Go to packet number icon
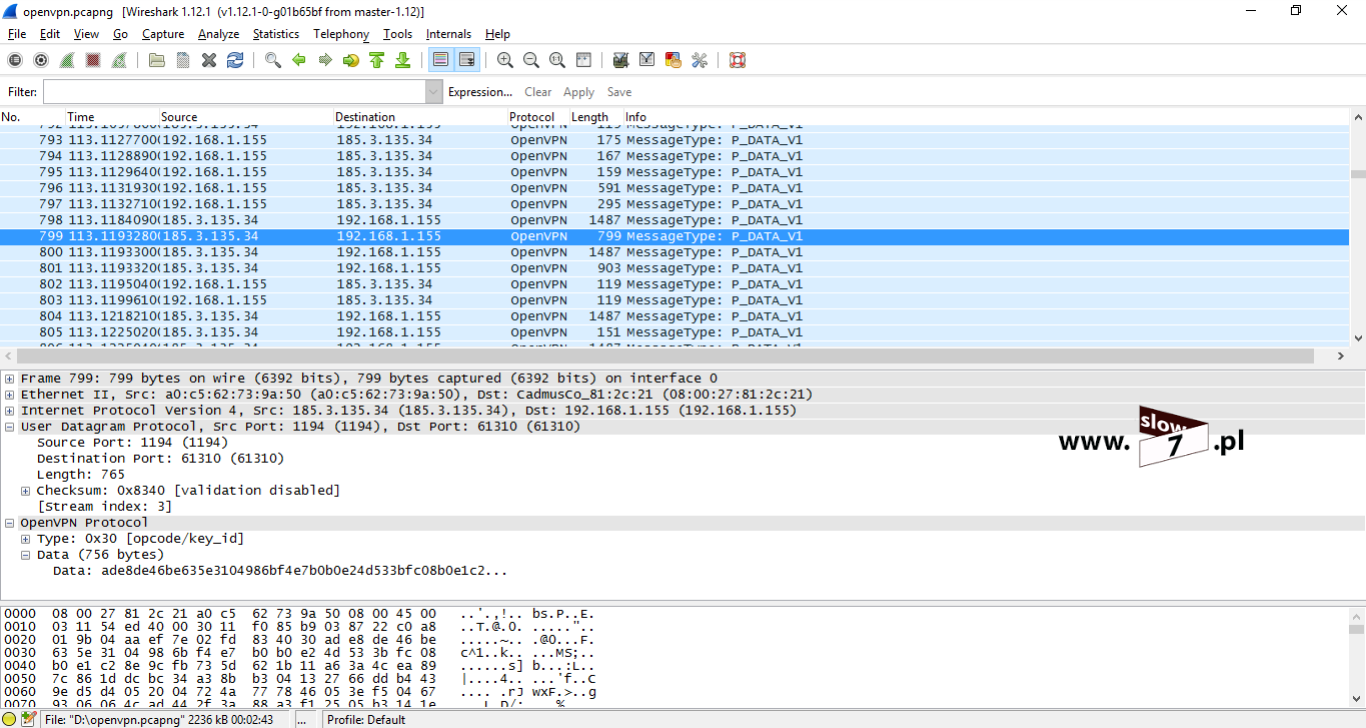 351,60
